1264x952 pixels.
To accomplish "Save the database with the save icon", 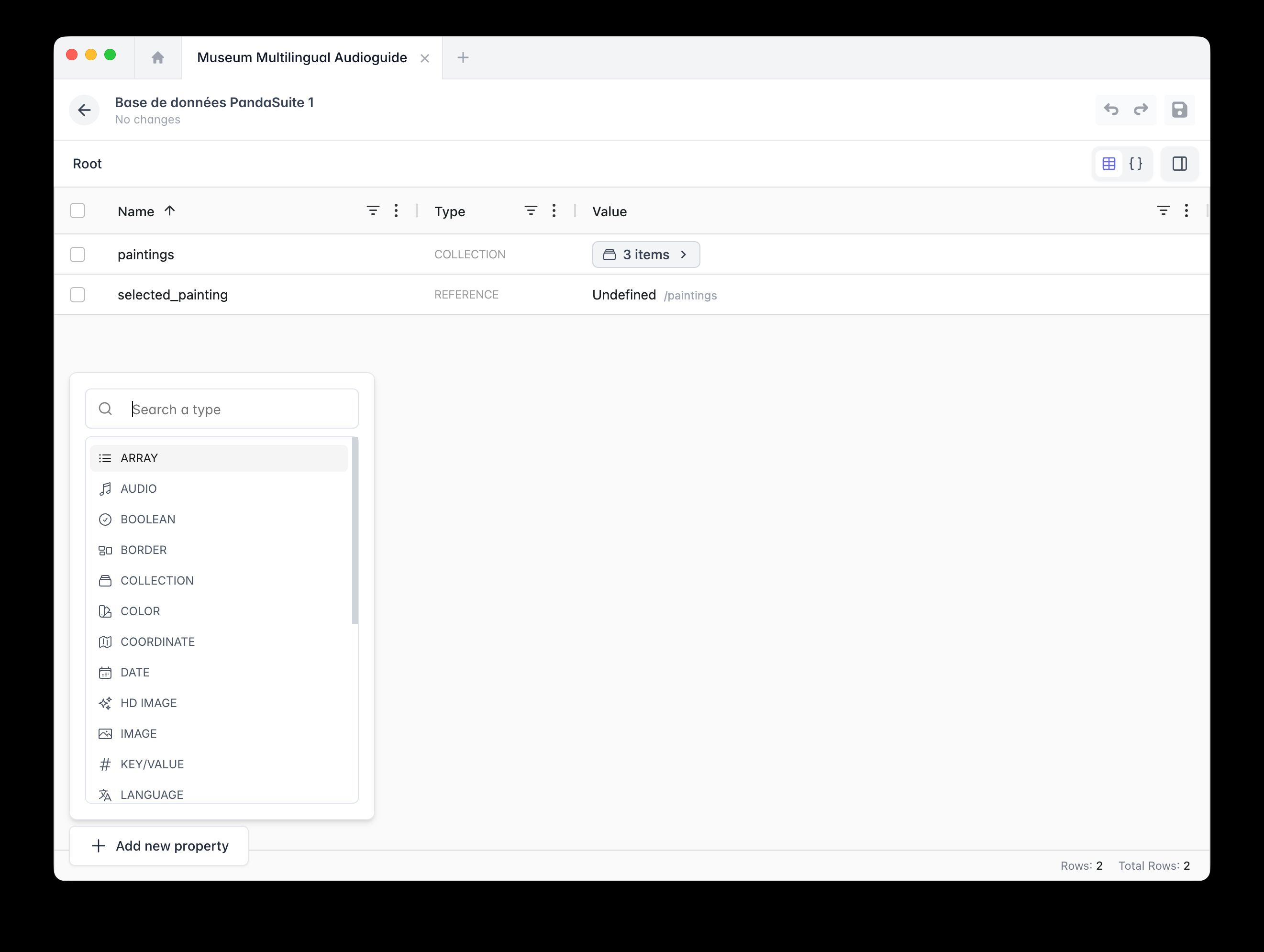I will pyautogui.click(x=1179, y=110).
